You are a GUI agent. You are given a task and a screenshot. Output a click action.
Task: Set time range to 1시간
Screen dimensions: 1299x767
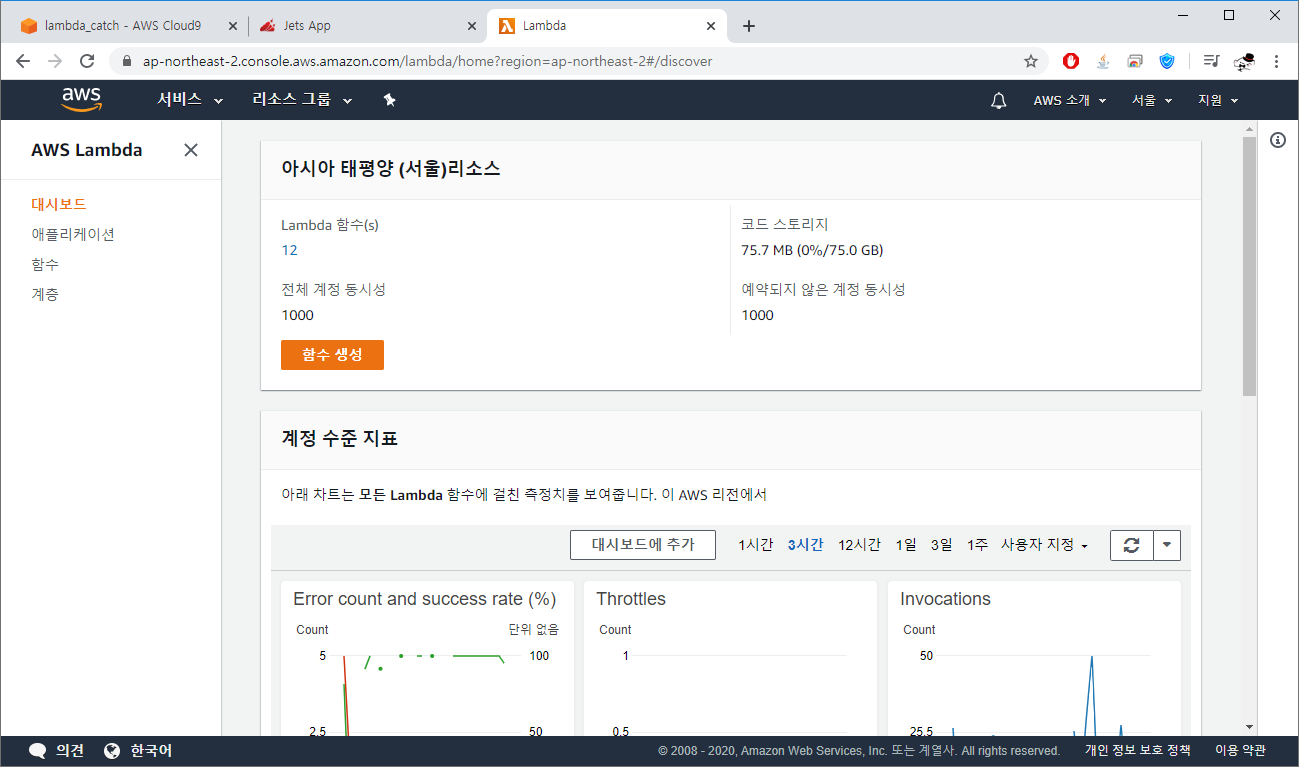756,545
